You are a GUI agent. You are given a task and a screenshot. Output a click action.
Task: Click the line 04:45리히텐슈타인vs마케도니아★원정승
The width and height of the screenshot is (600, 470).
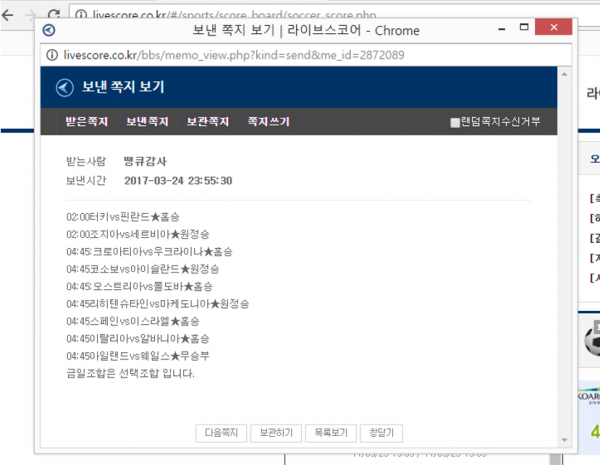[158, 304]
